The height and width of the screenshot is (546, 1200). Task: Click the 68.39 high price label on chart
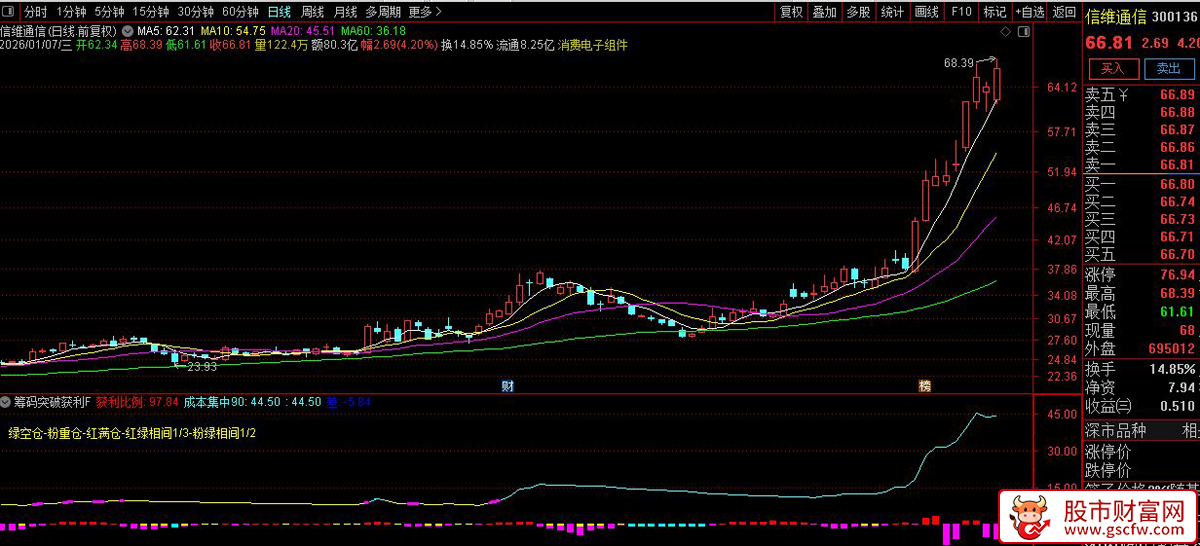click(958, 63)
